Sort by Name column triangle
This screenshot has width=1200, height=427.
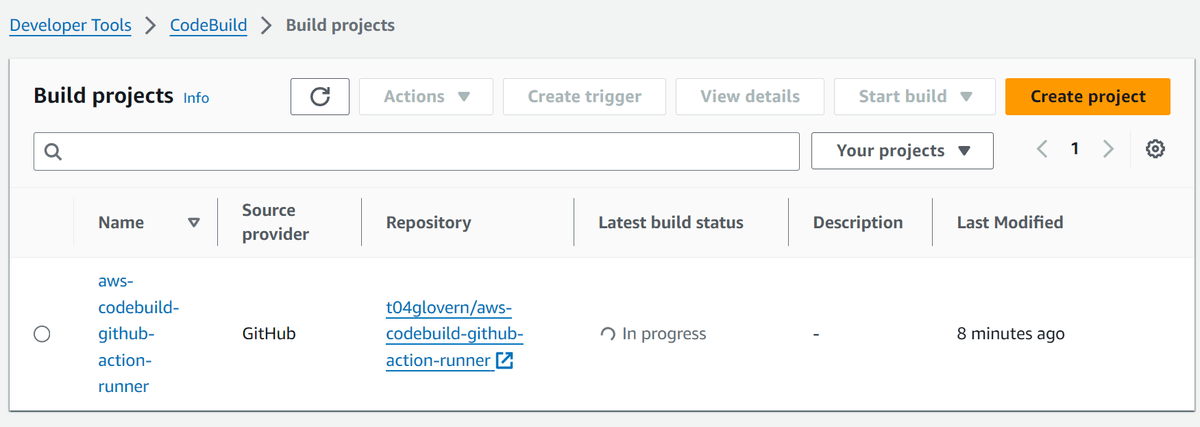tap(194, 222)
